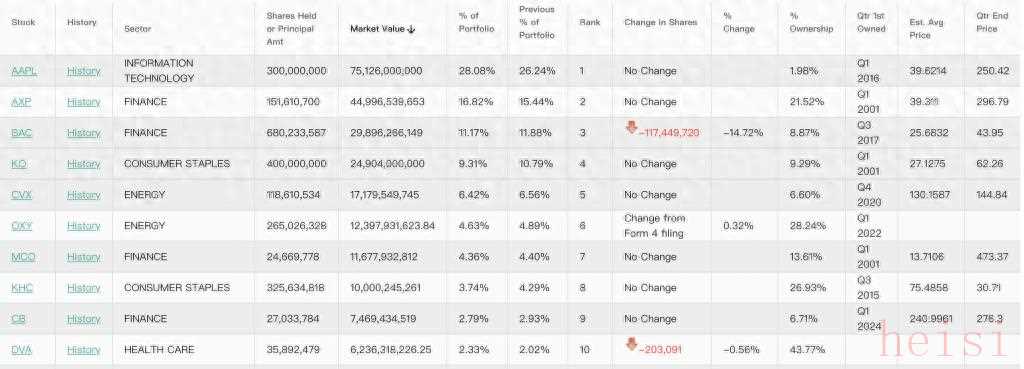View History for MCO
This screenshot has width=1024, height=369.
[84, 257]
